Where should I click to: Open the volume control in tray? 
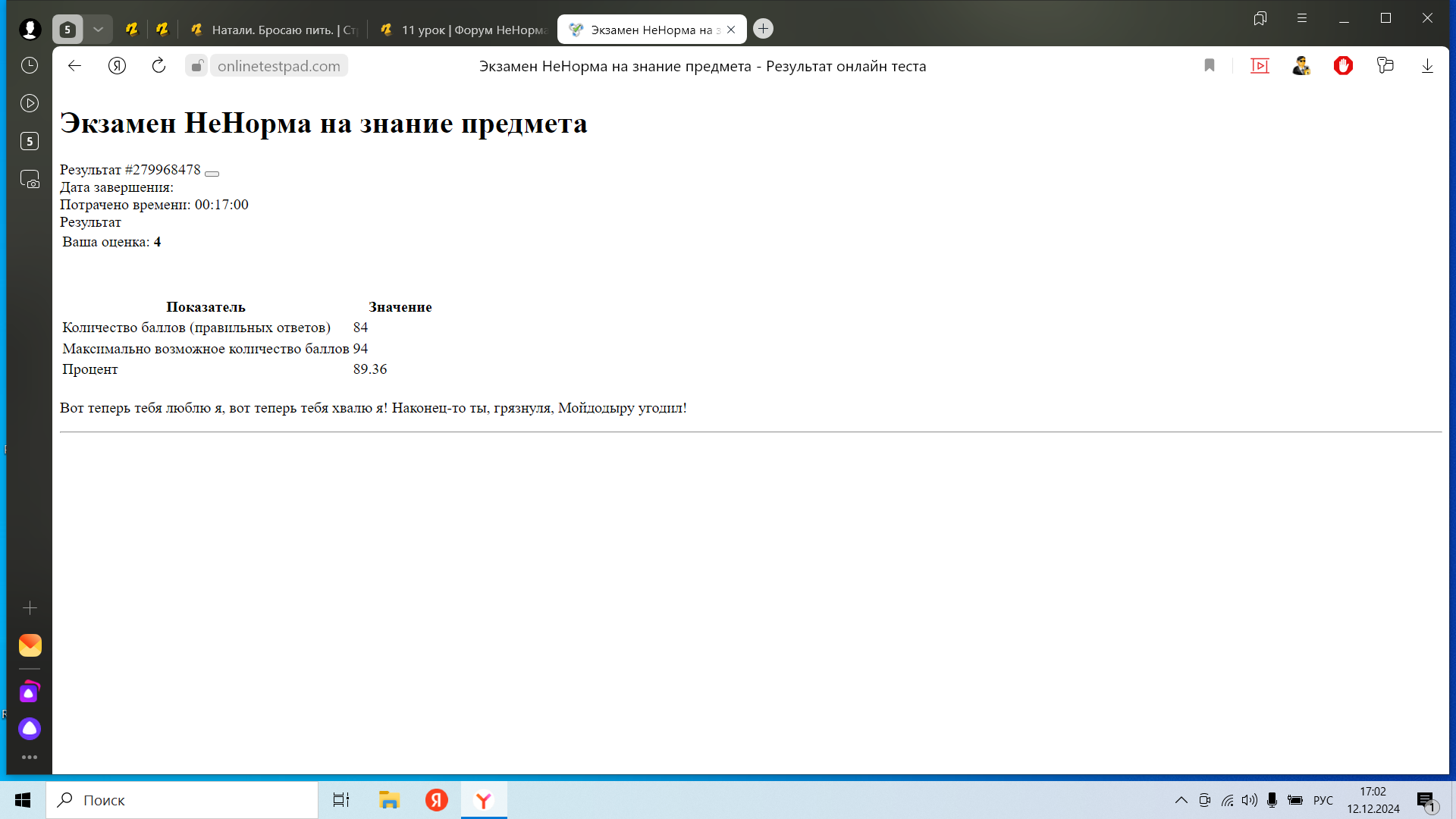(x=1249, y=800)
